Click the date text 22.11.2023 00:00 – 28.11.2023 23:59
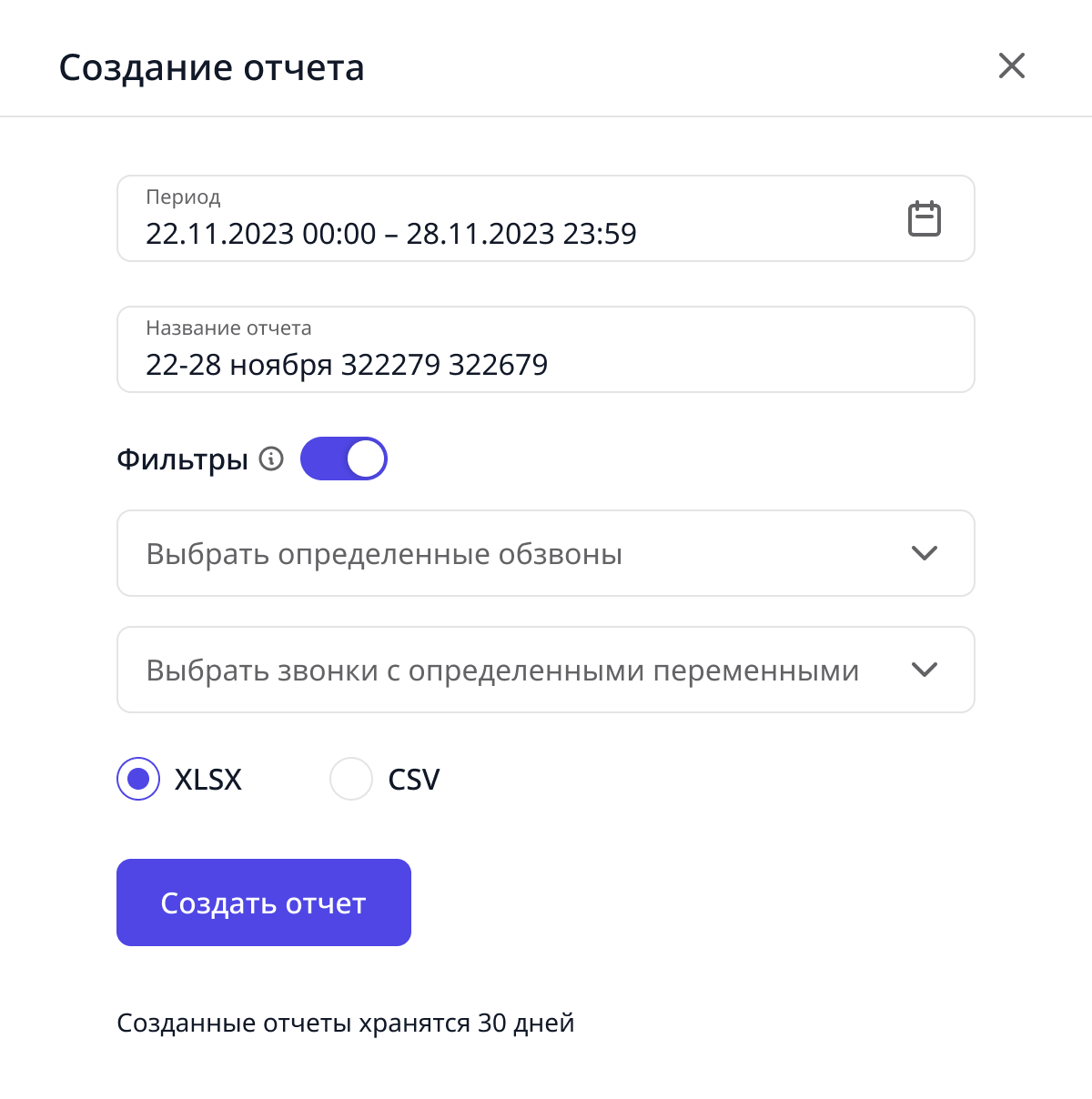The image size is (1092, 1099). 391,234
